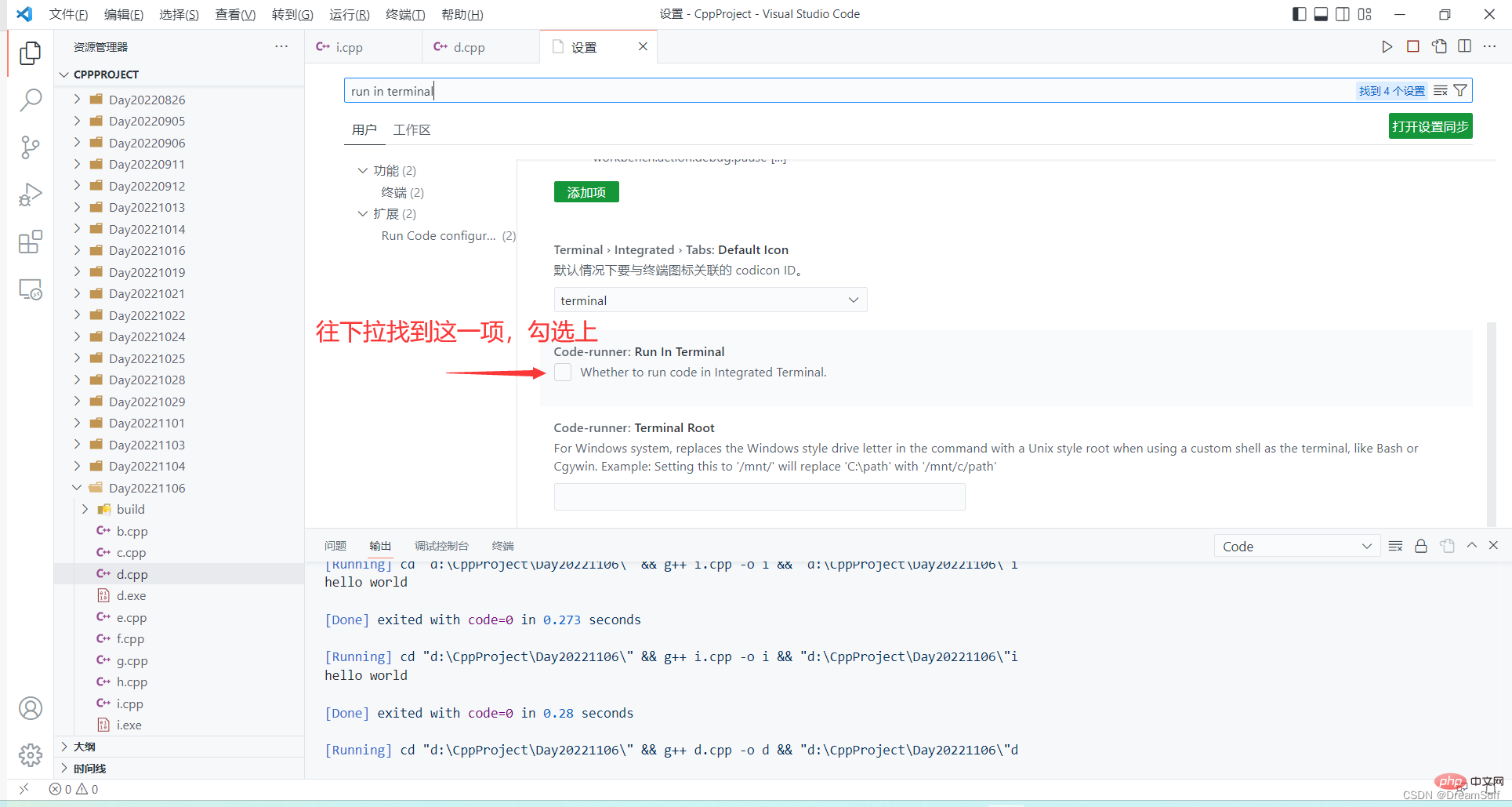Click the Manage gear icon
The width and height of the screenshot is (1512, 807).
tap(30, 755)
